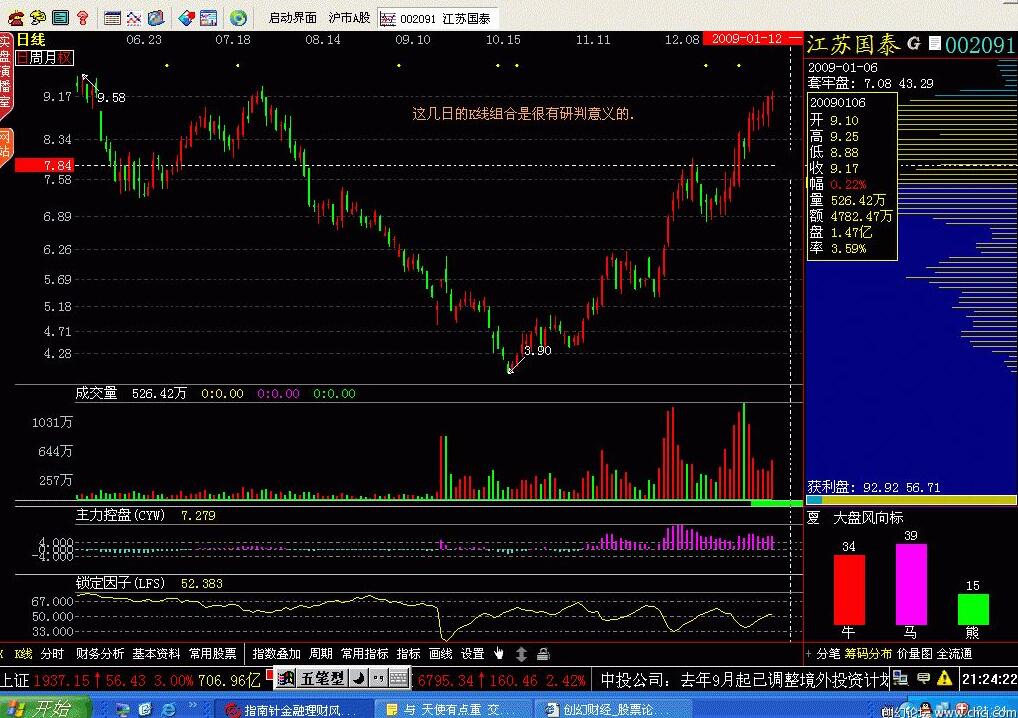Open the Windows 开始 start button
The height and width of the screenshot is (718, 1018).
point(44,708)
